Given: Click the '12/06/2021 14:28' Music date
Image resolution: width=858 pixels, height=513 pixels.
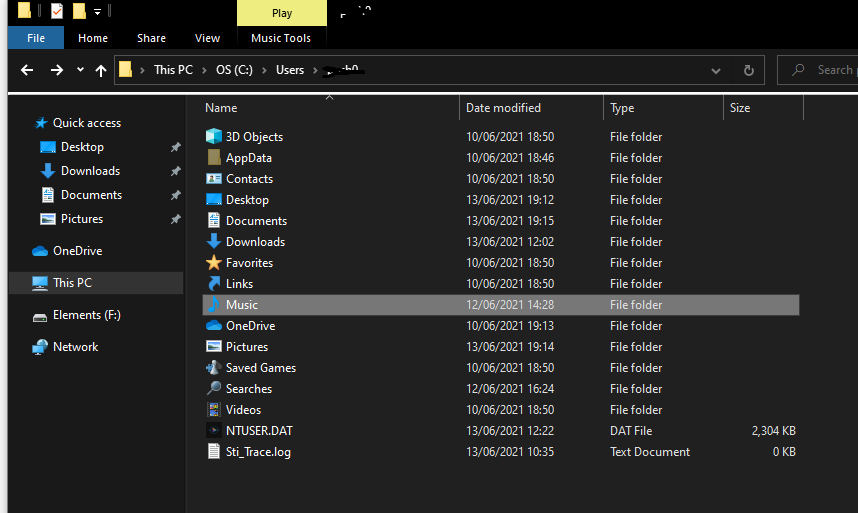Looking at the screenshot, I should (x=510, y=305).
